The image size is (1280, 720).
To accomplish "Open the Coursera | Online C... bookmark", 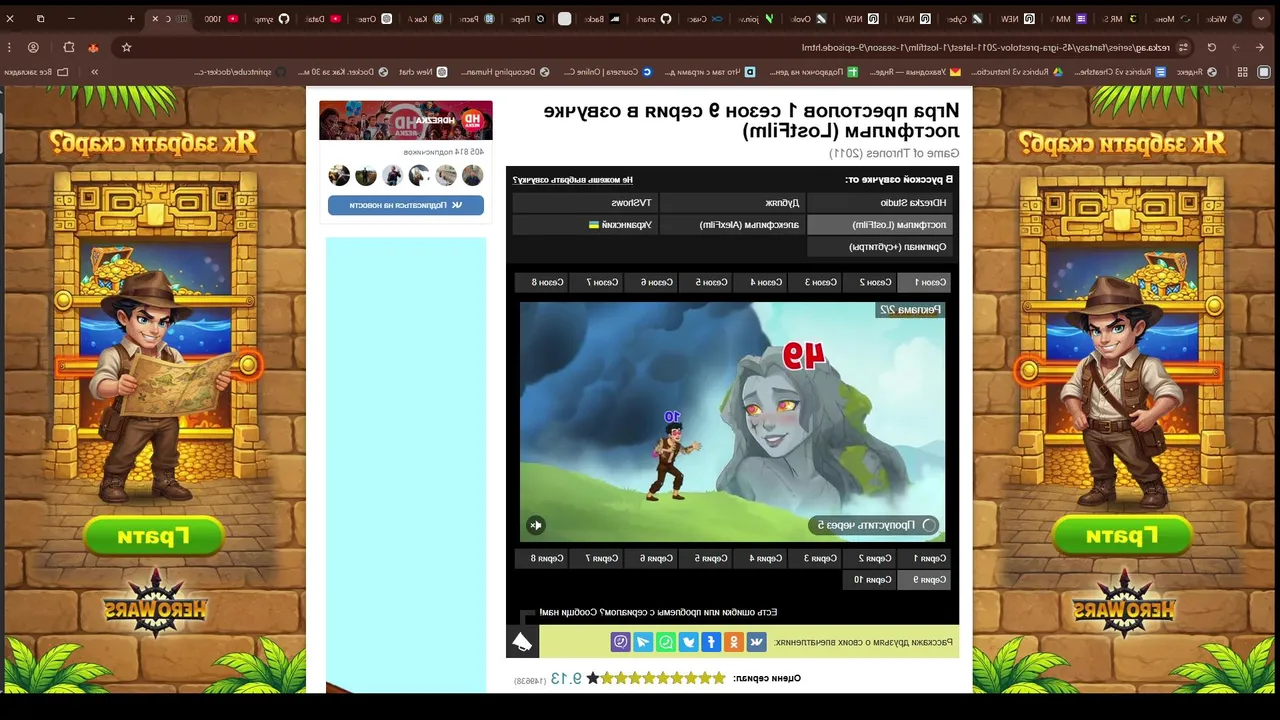I will pyautogui.click(x=608, y=72).
